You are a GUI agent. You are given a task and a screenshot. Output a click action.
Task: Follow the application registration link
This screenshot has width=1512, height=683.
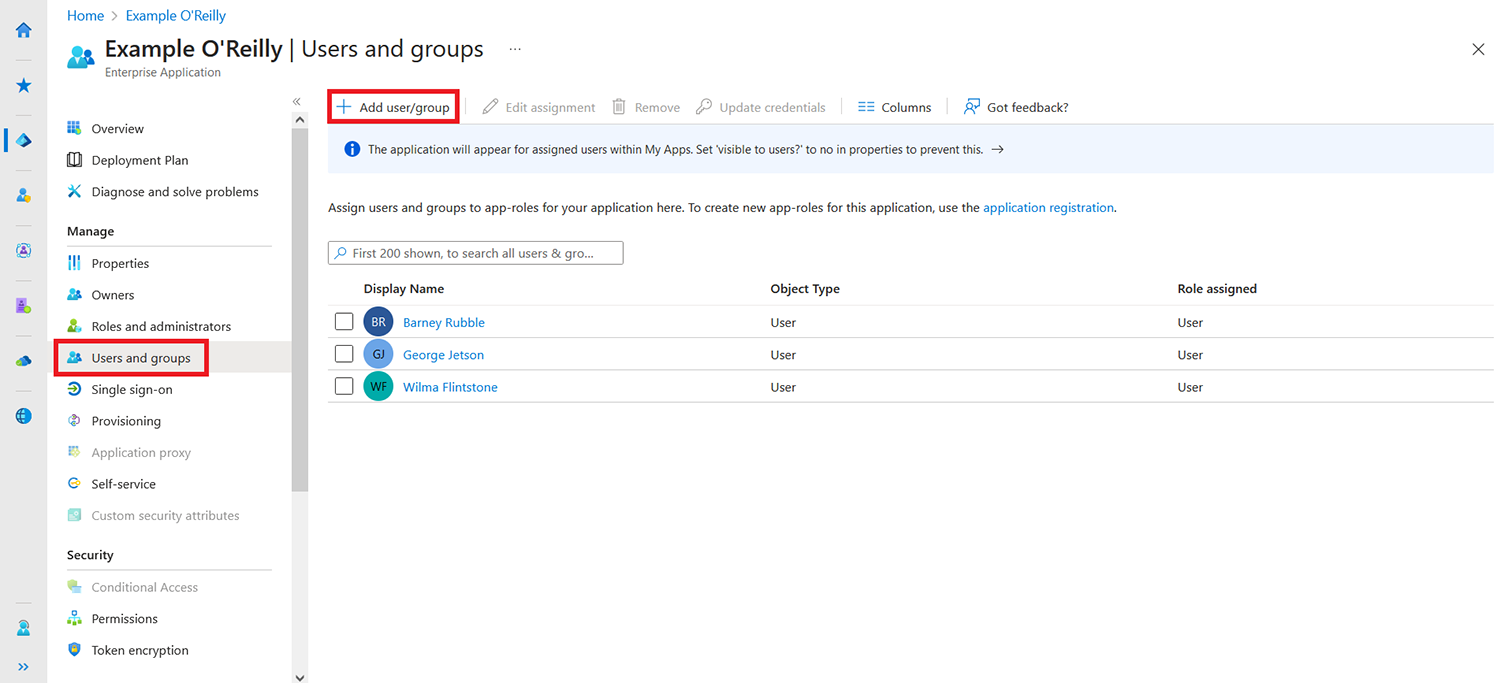(x=1048, y=208)
